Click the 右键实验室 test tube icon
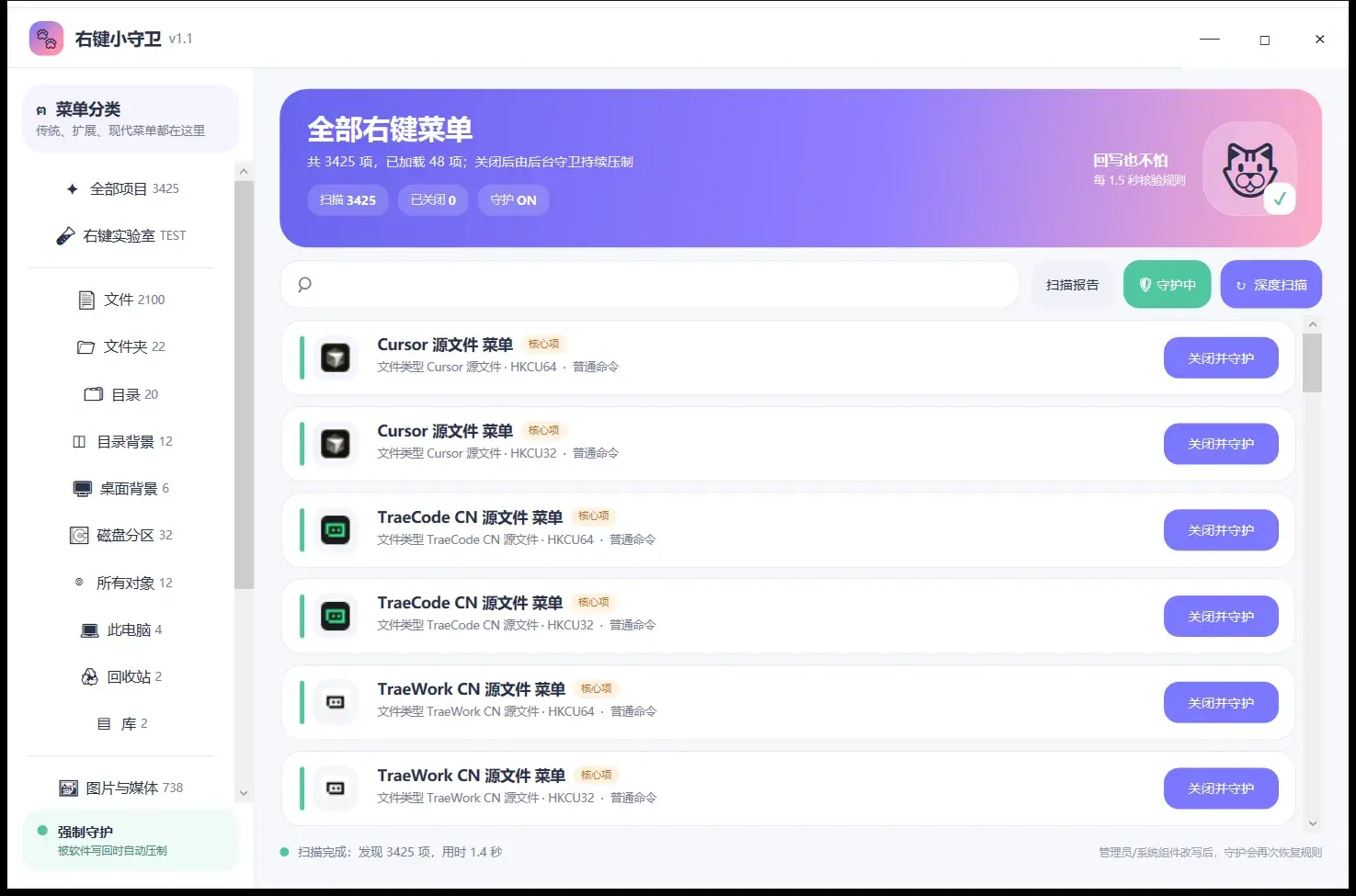 point(65,236)
